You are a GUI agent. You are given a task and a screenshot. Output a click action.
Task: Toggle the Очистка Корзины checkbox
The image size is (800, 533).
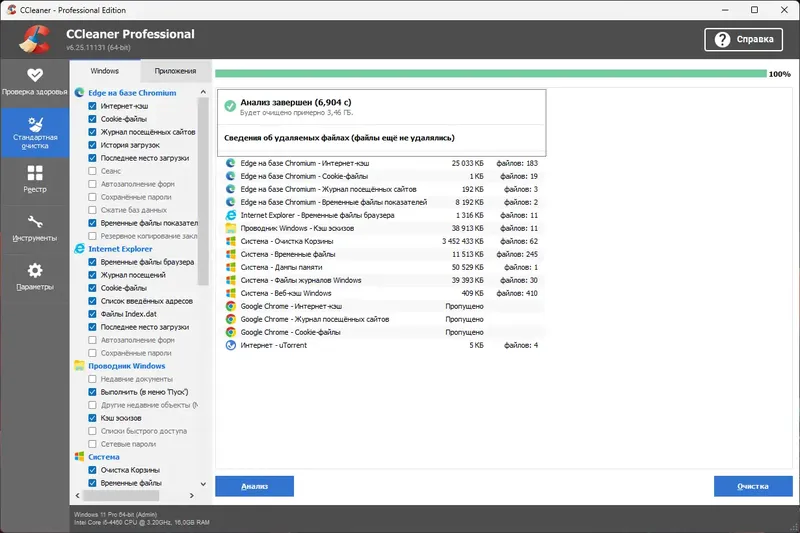(x=92, y=470)
